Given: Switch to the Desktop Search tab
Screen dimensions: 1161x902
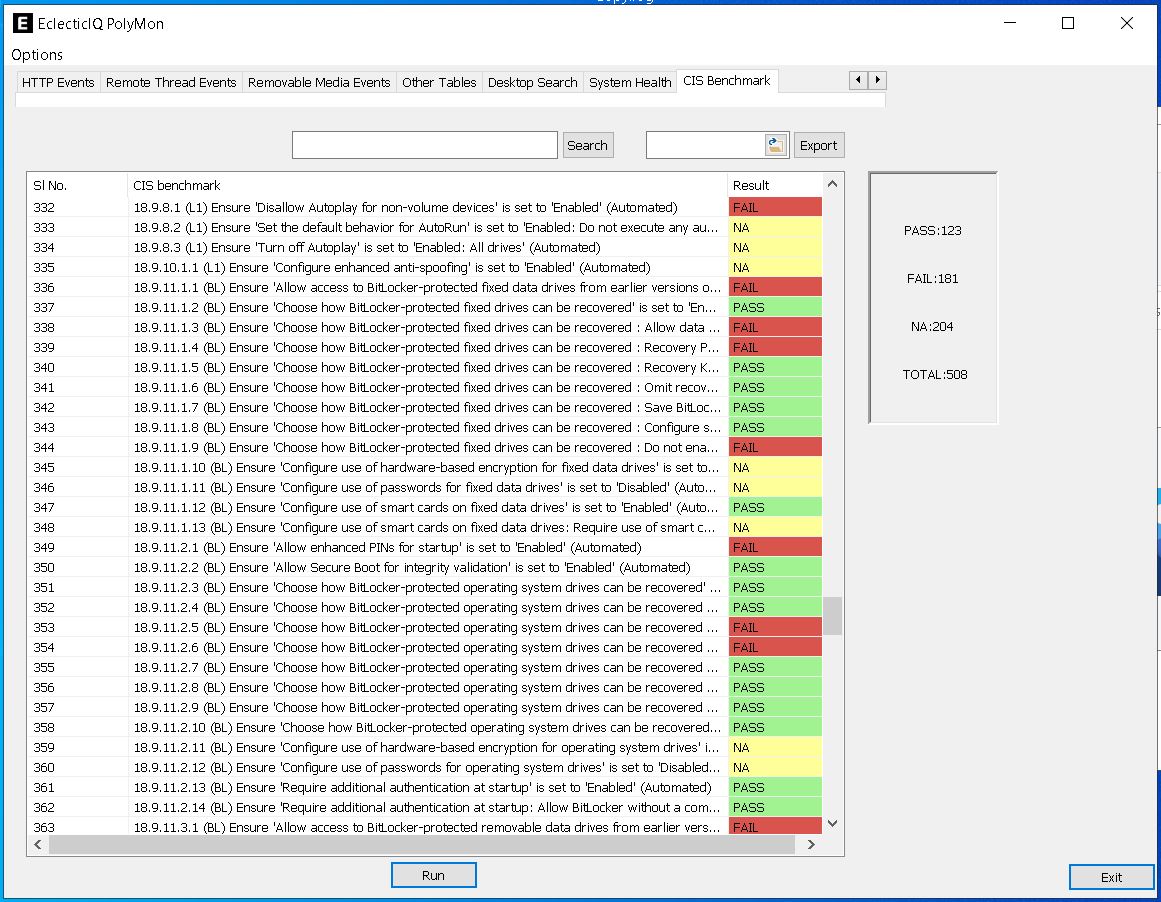Looking at the screenshot, I should point(532,82).
